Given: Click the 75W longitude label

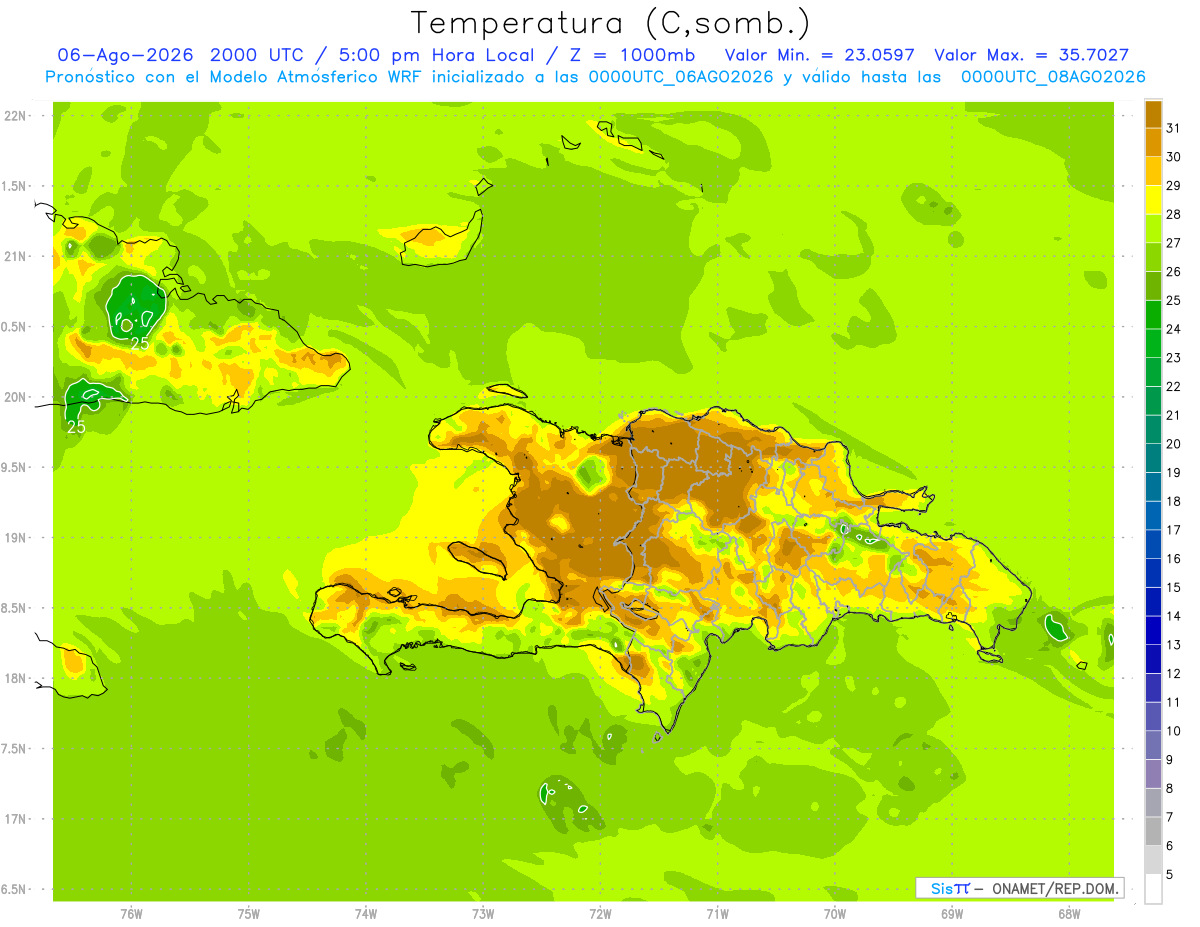Looking at the screenshot, I should click(248, 913).
